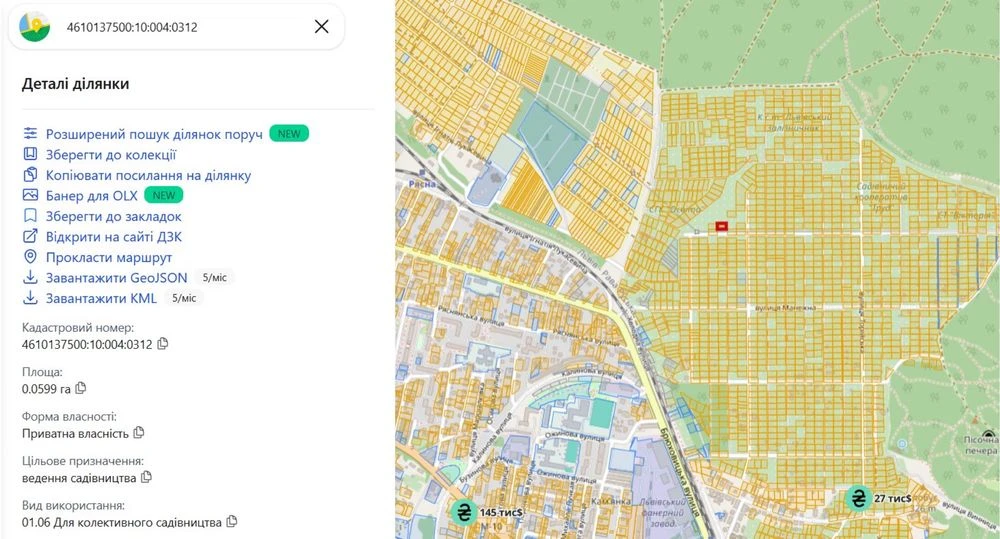Click the '5/міс' label beside KML

click(184, 298)
